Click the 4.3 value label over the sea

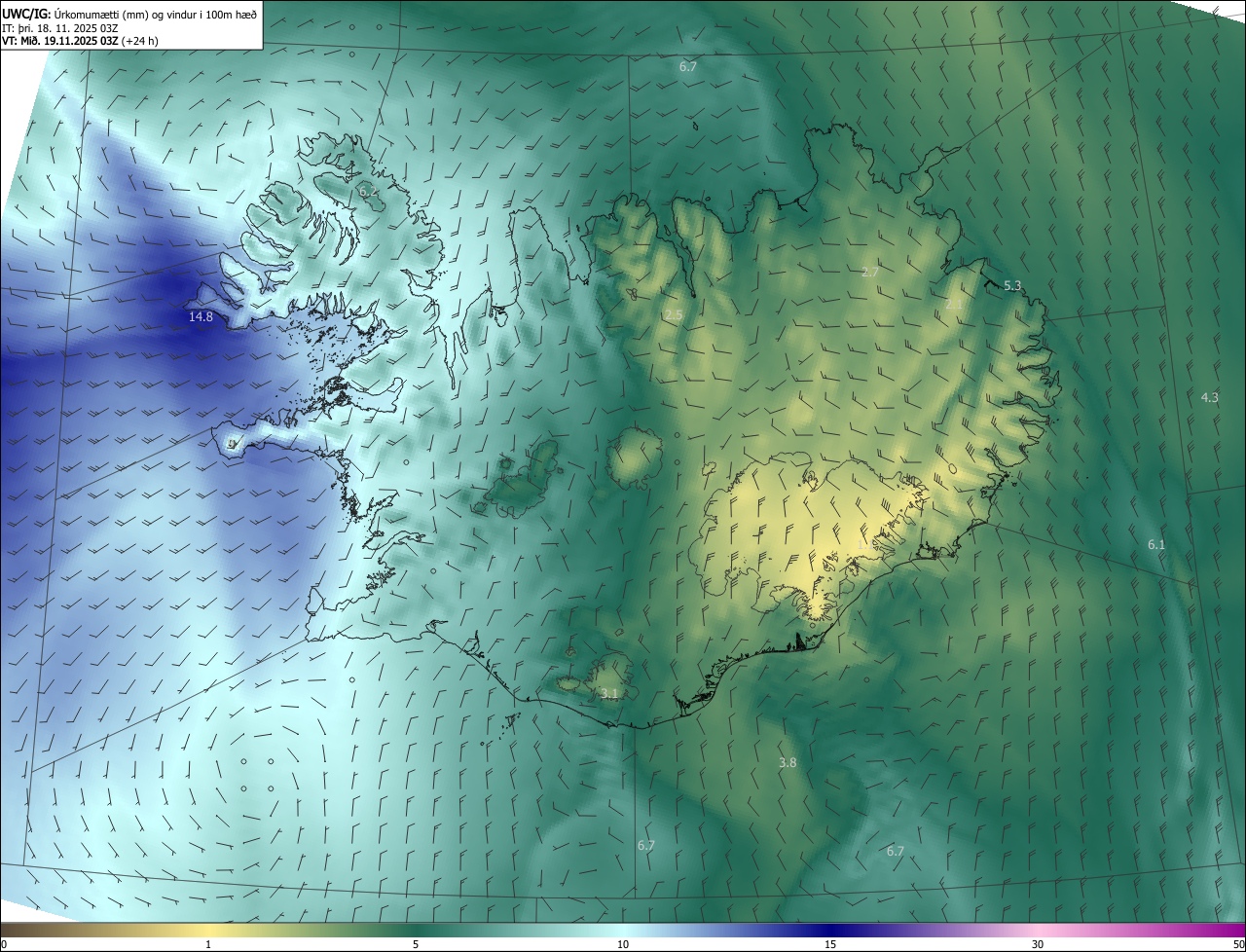click(x=1209, y=397)
